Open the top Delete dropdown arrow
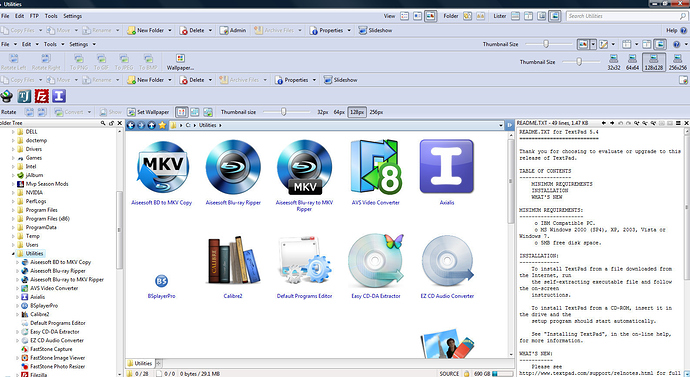 pyautogui.click(x=210, y=30)
